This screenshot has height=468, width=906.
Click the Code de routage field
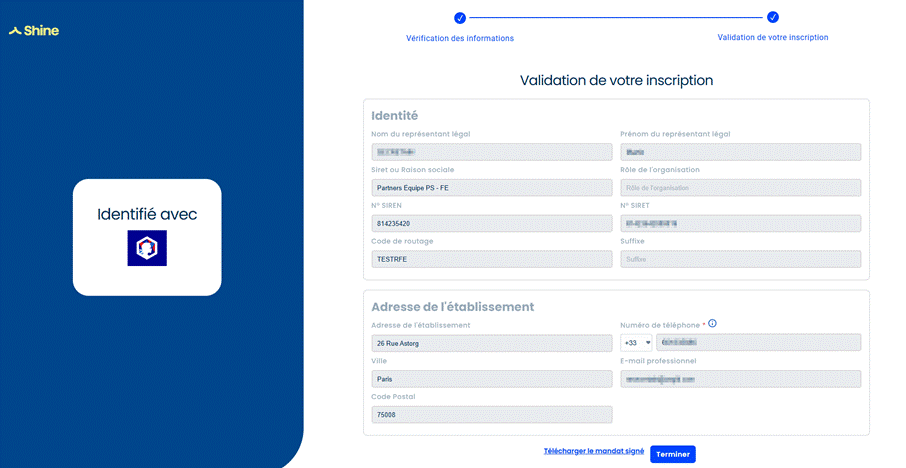tap(492, 259)
